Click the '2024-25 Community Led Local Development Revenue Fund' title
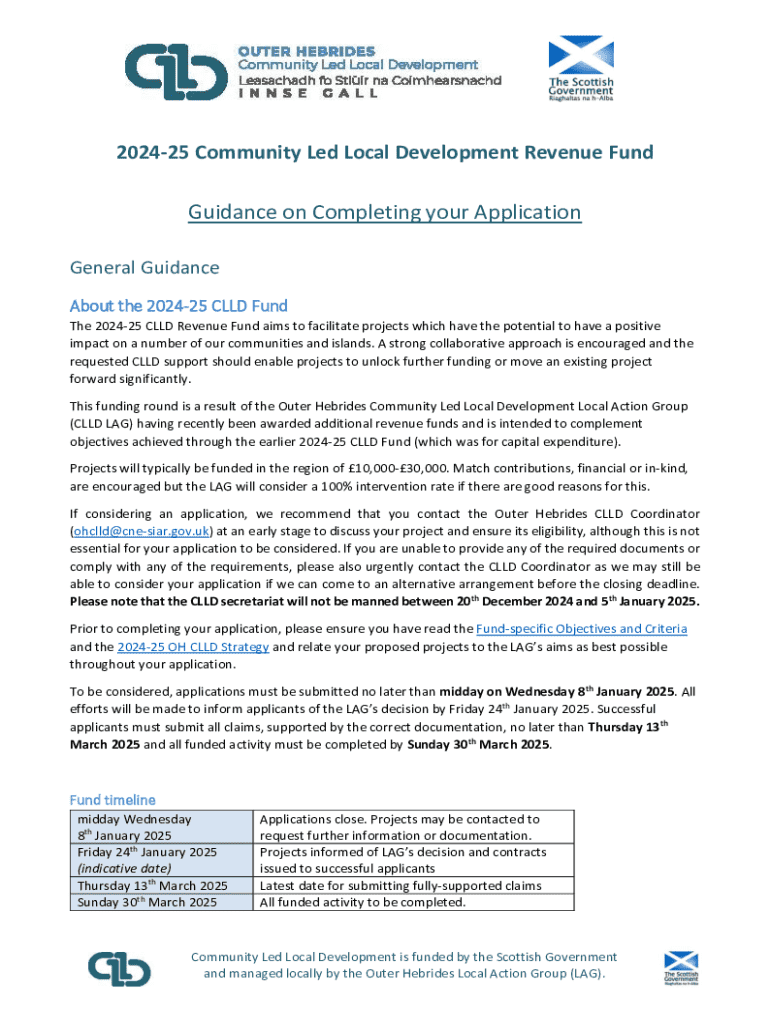 (385, 153)
